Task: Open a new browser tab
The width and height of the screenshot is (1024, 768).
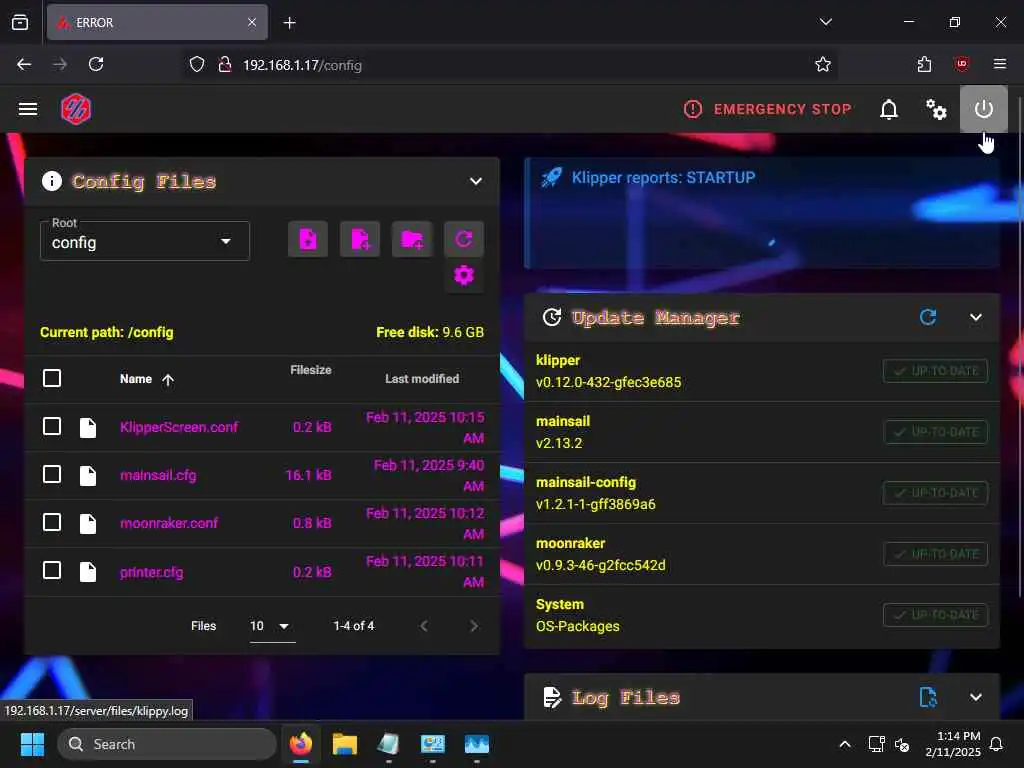Action: 289,23
